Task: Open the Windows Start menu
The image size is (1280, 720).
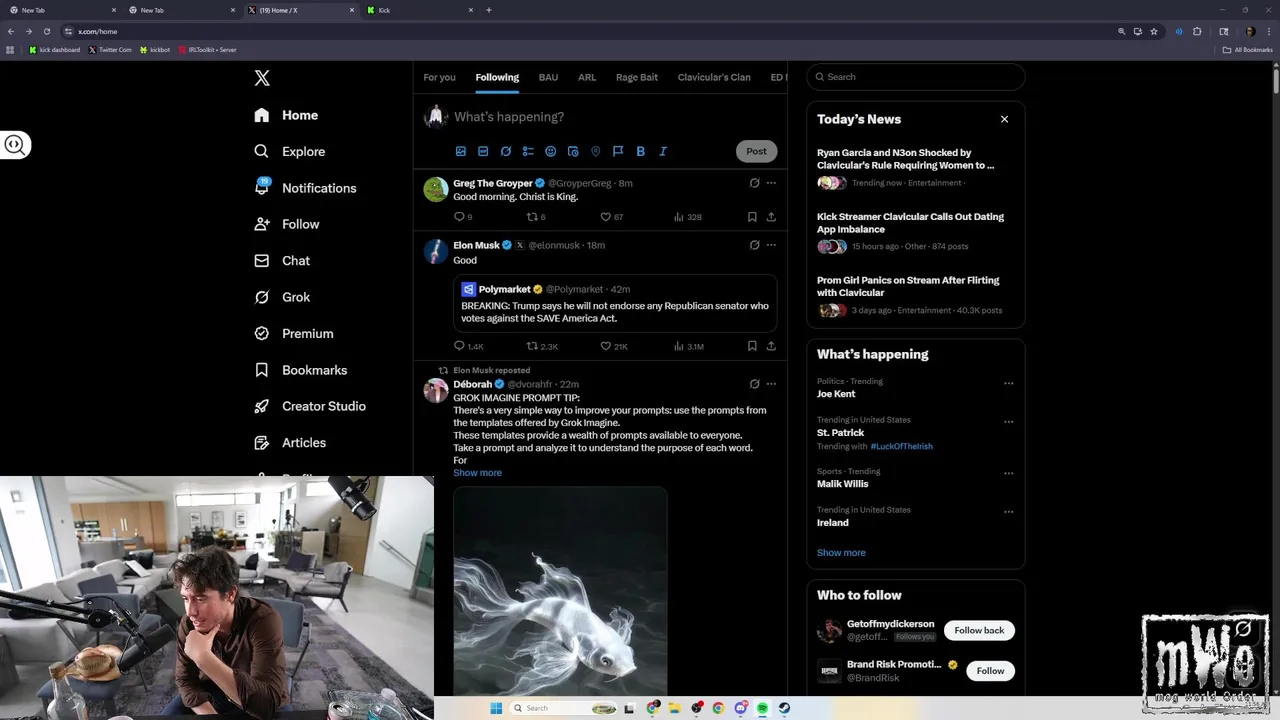Action: pyautogui.click(x=496, y=708)
